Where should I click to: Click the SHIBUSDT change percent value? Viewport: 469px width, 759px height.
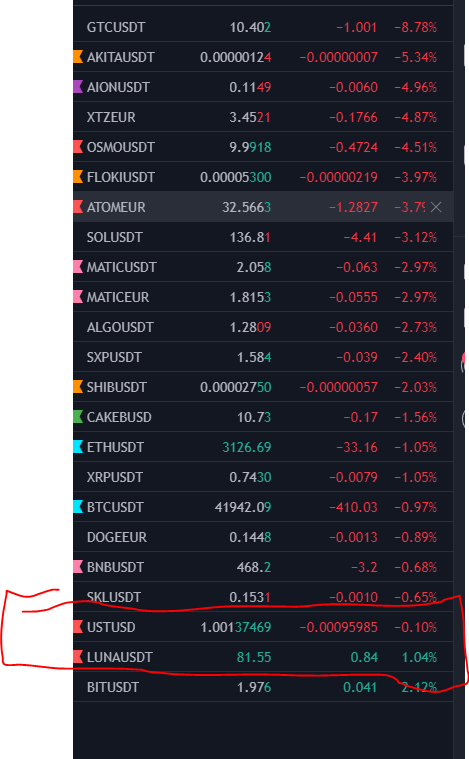click(416, 387)
